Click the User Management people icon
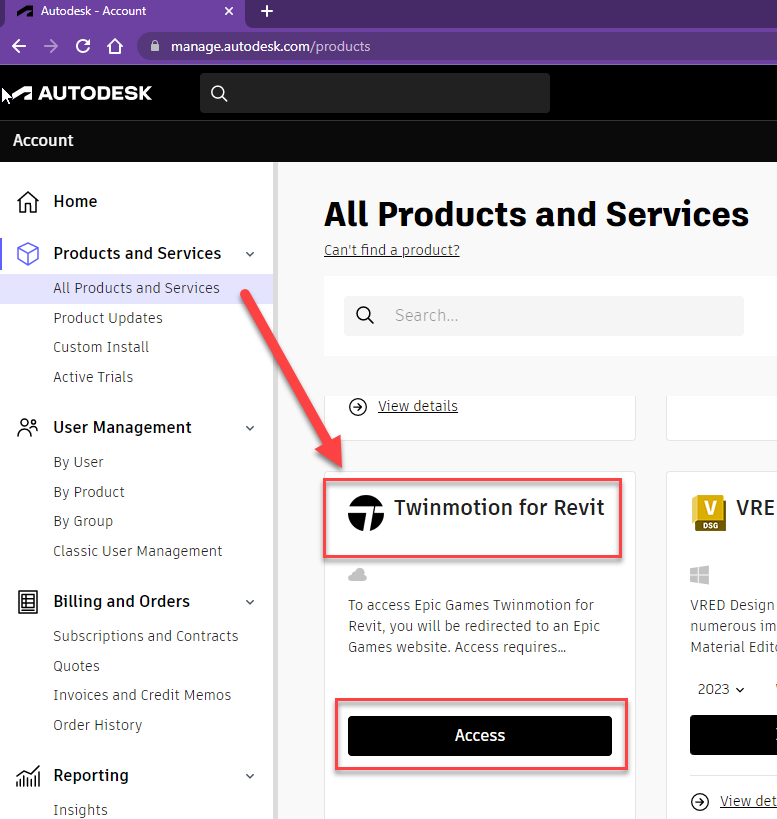Screen dimensions: 777x819 (28, 427)
